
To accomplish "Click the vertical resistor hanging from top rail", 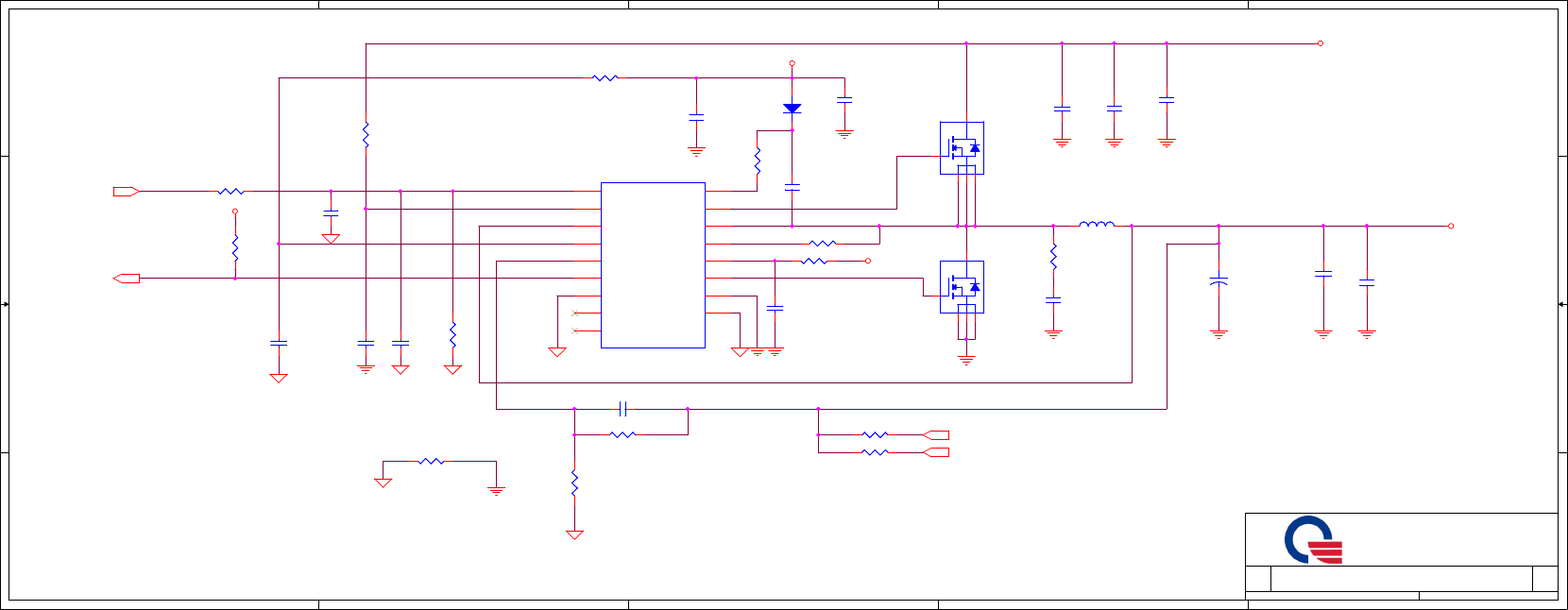I will [x=366, y=135].
